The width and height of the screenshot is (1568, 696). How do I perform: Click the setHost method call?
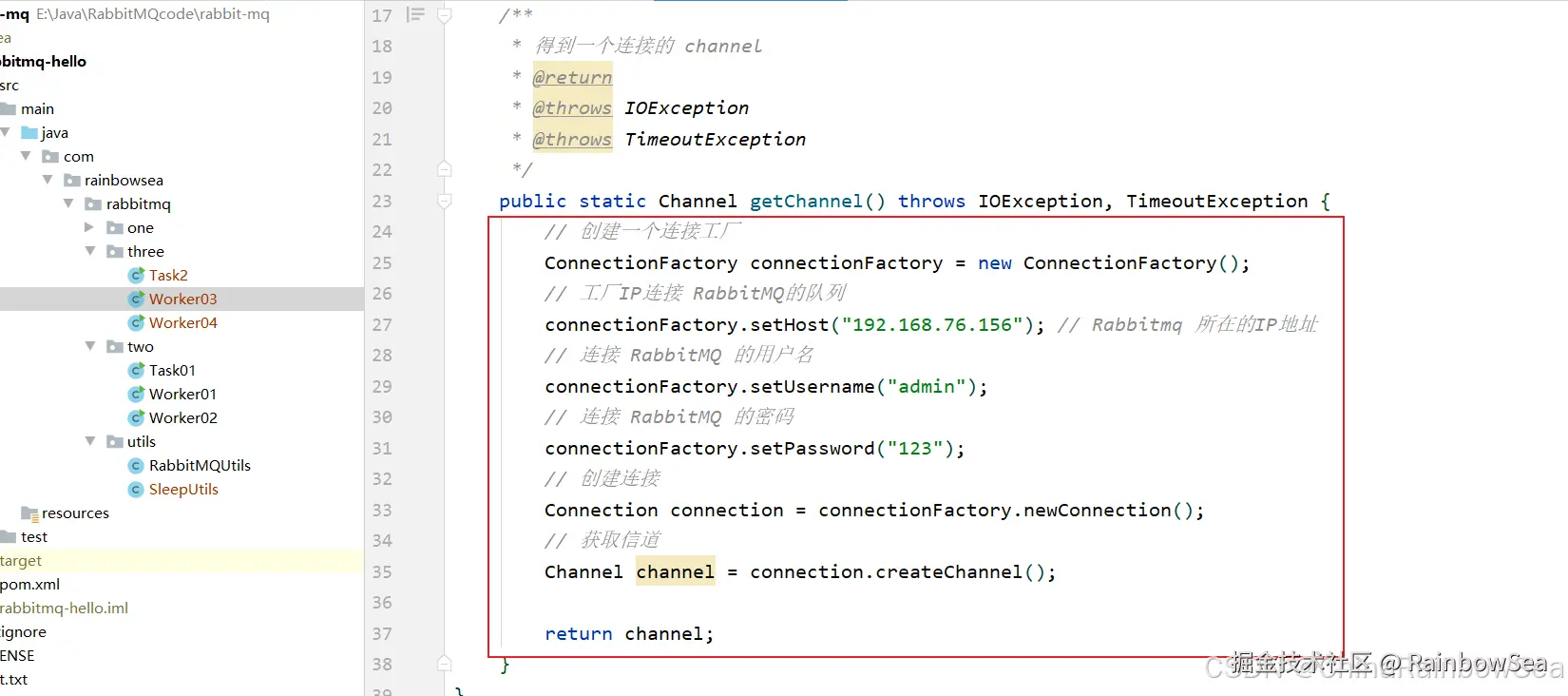click(790, 325)
